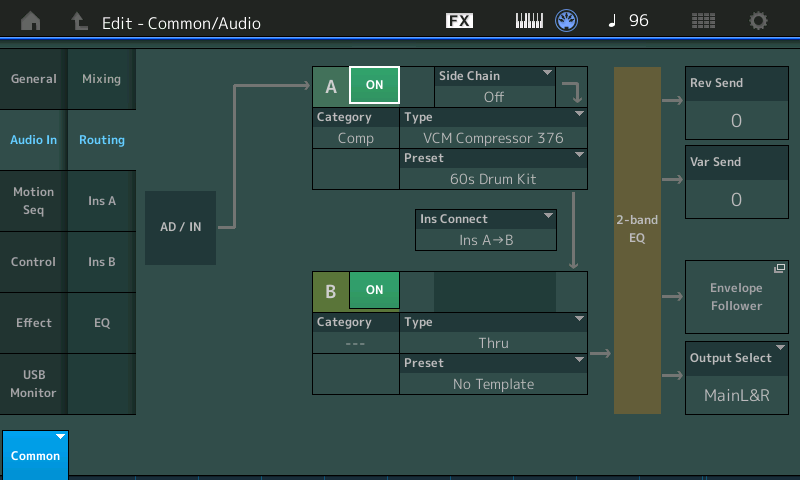Tap the keyboard control icon
This screenshot has width=800, height=480.
(x=529, y=21)
